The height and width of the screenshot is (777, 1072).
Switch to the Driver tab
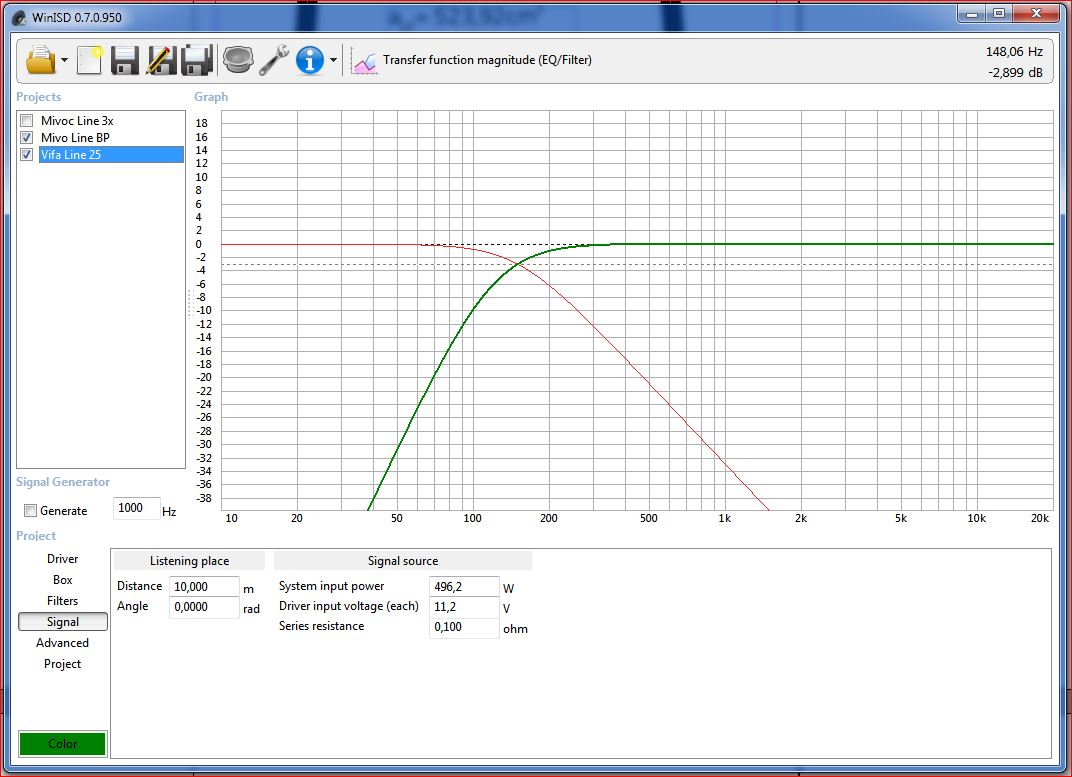62,559
